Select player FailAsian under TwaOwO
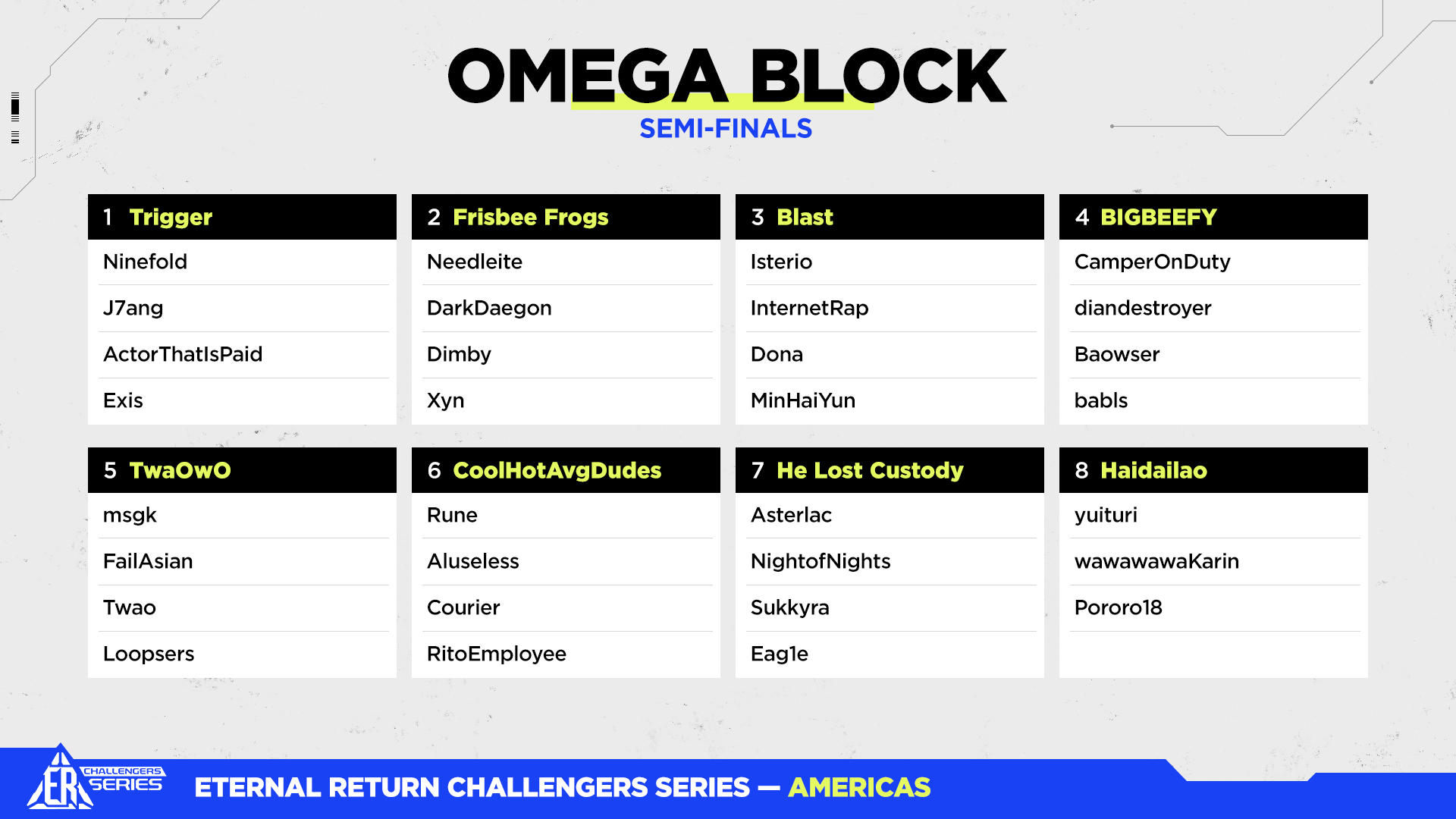 point(148,561)
